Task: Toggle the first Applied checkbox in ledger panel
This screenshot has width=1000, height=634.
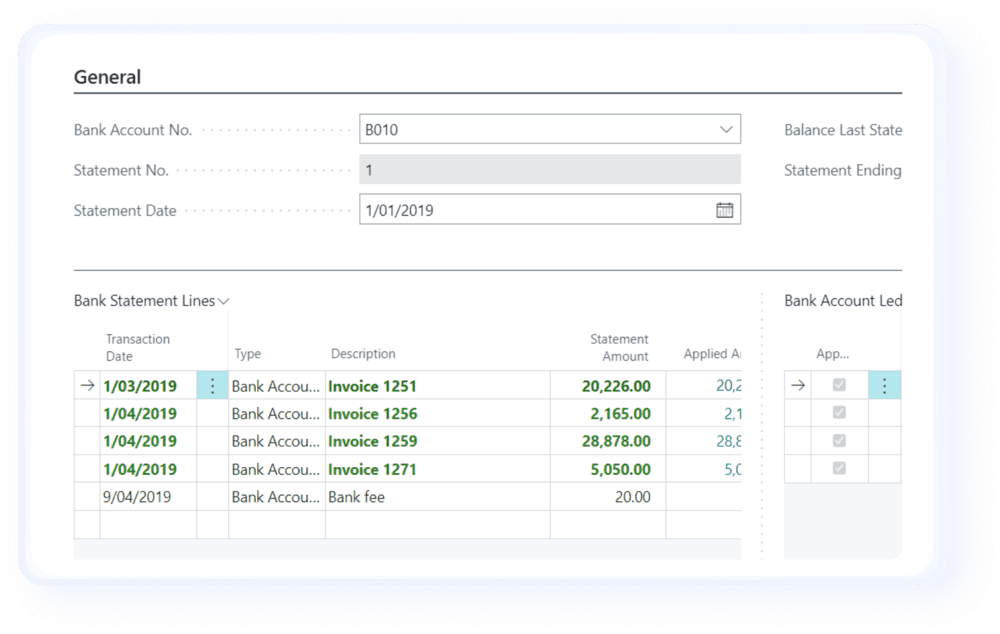Action: pos(840,385)
